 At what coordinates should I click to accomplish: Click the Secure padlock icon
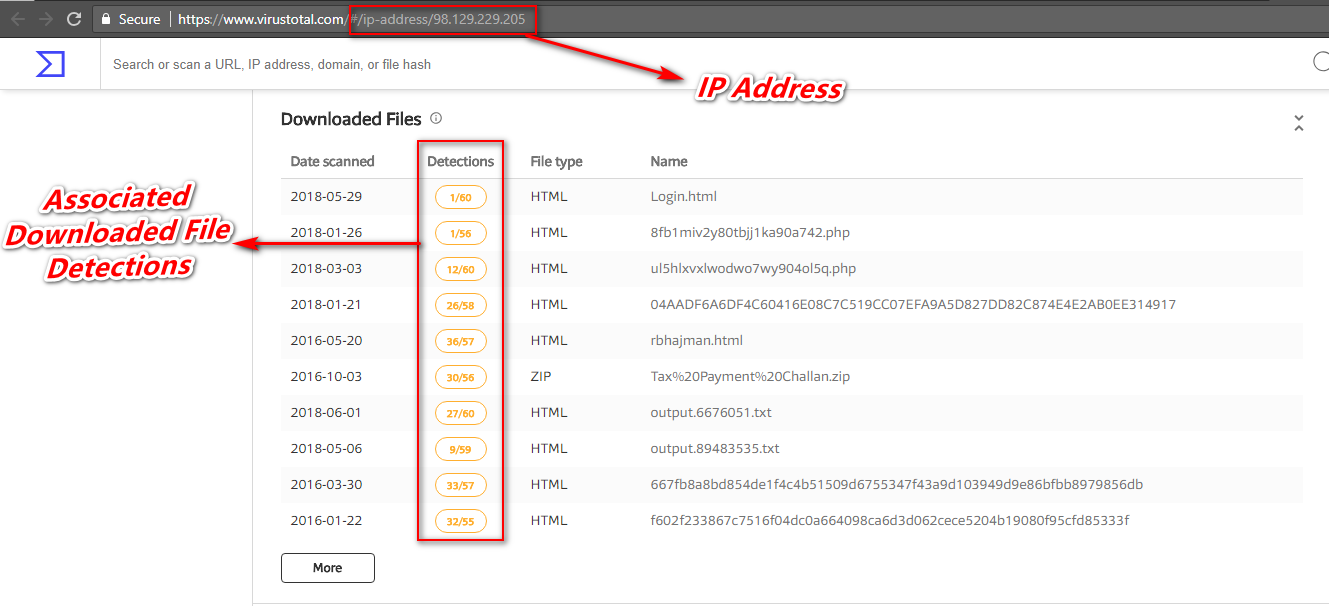105,19
